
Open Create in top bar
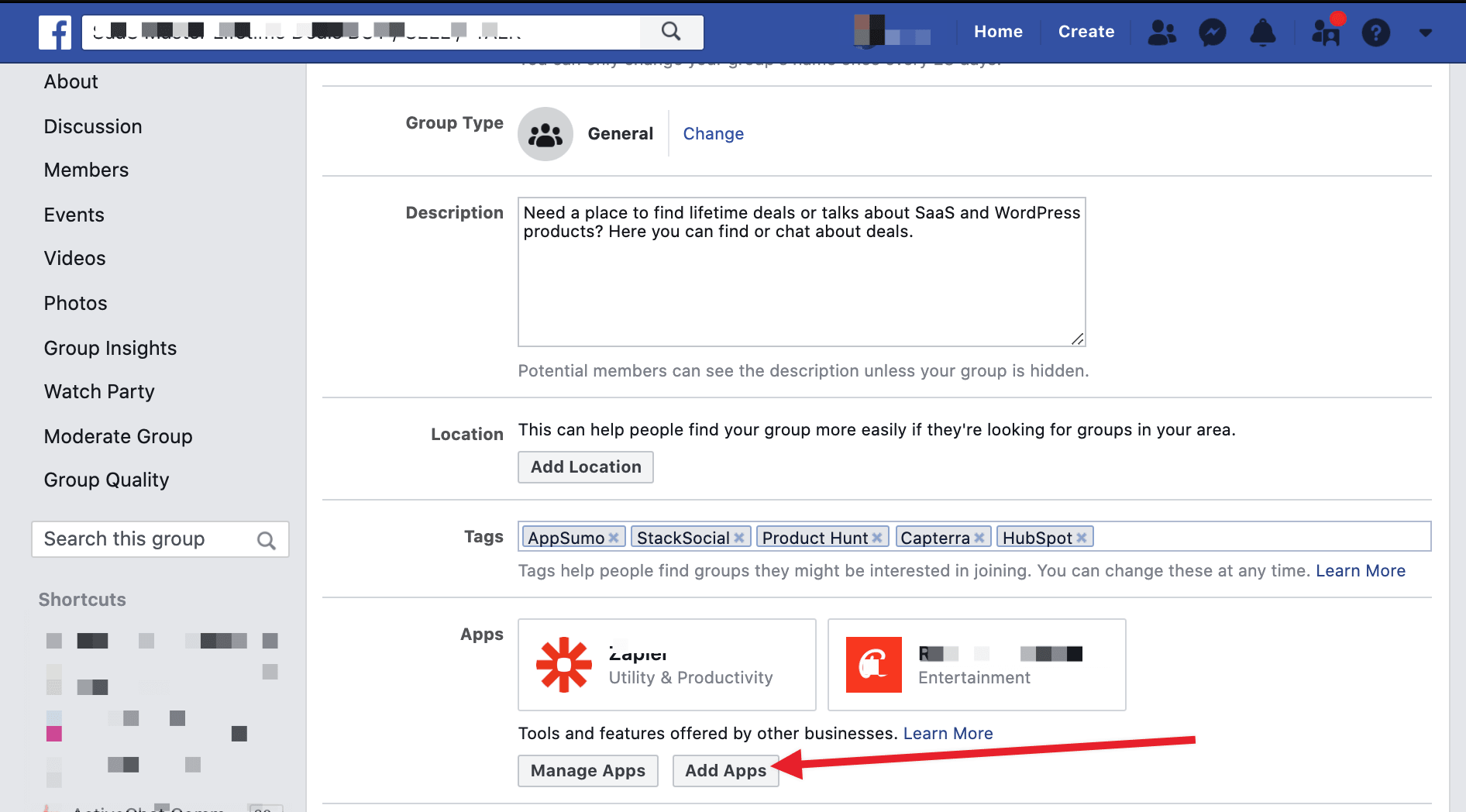click(x=1086, y=32)
